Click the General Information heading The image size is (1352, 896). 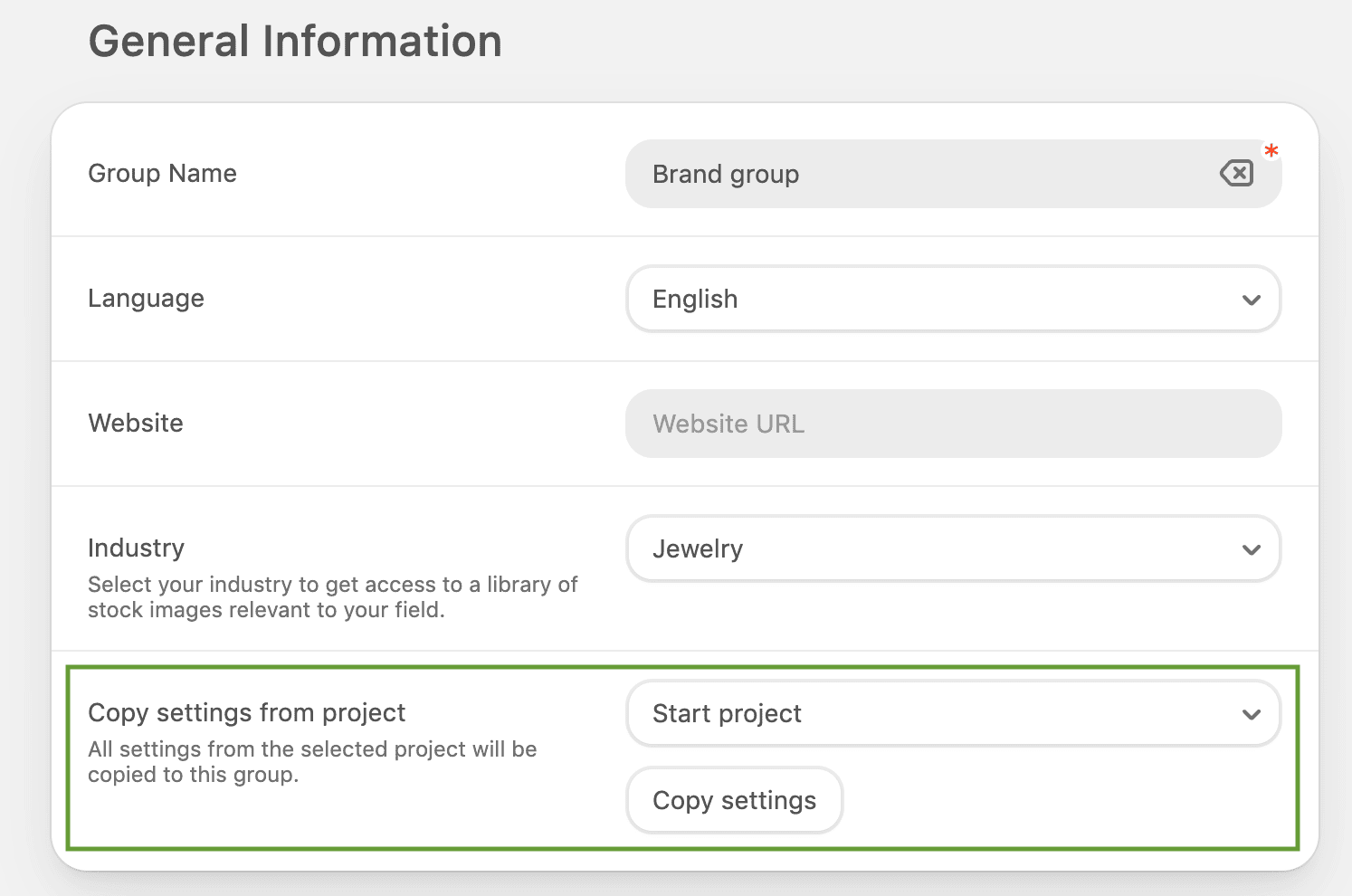click(x=295, y=42)
